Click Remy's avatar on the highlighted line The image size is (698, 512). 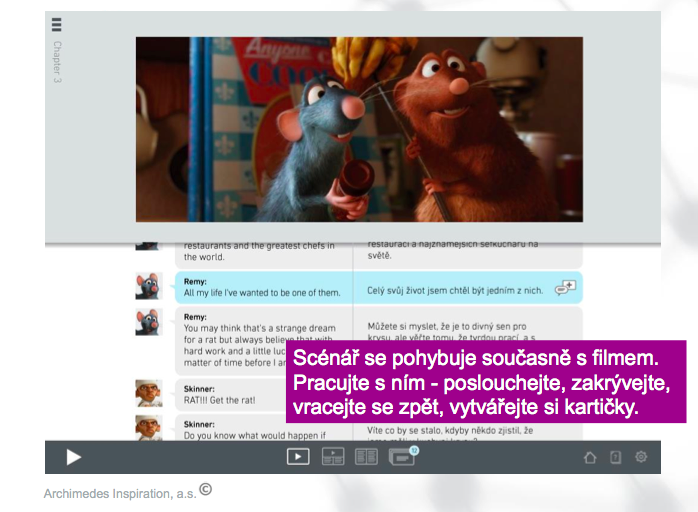click(x=148, y=286)
